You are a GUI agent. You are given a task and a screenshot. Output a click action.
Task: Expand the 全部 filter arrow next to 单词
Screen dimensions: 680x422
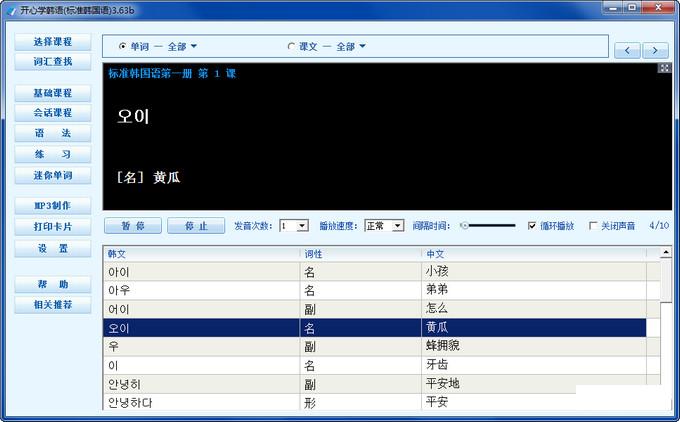point(194,46)
